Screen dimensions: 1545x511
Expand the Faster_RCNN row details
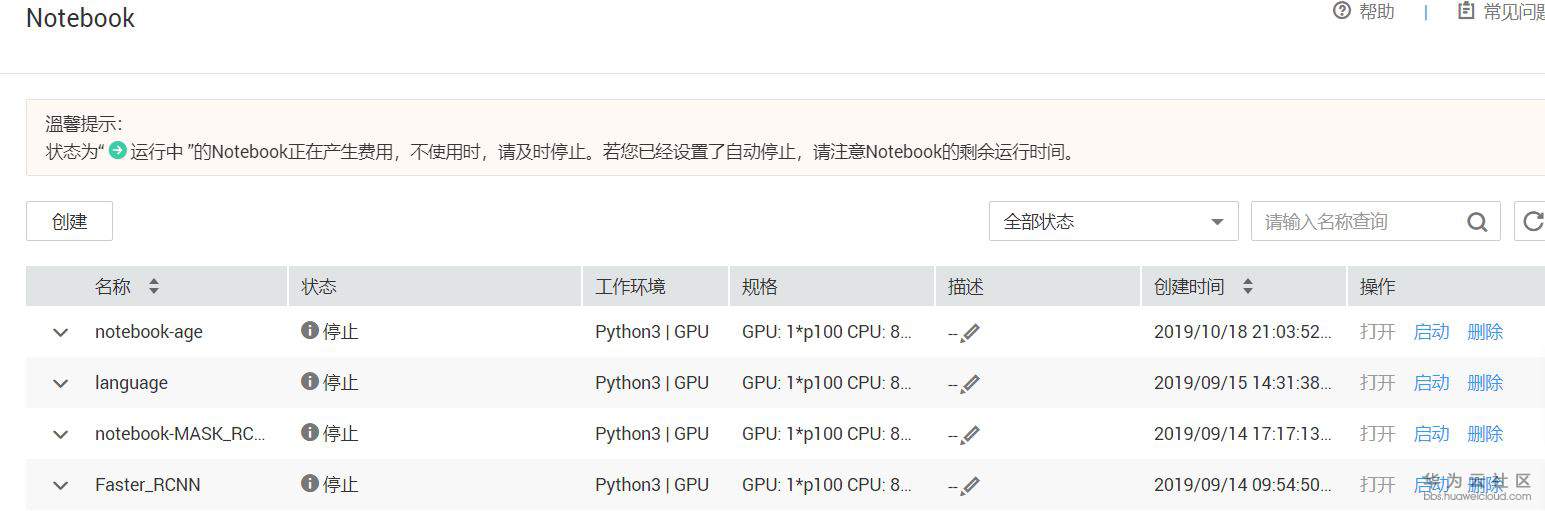(61, 485)
